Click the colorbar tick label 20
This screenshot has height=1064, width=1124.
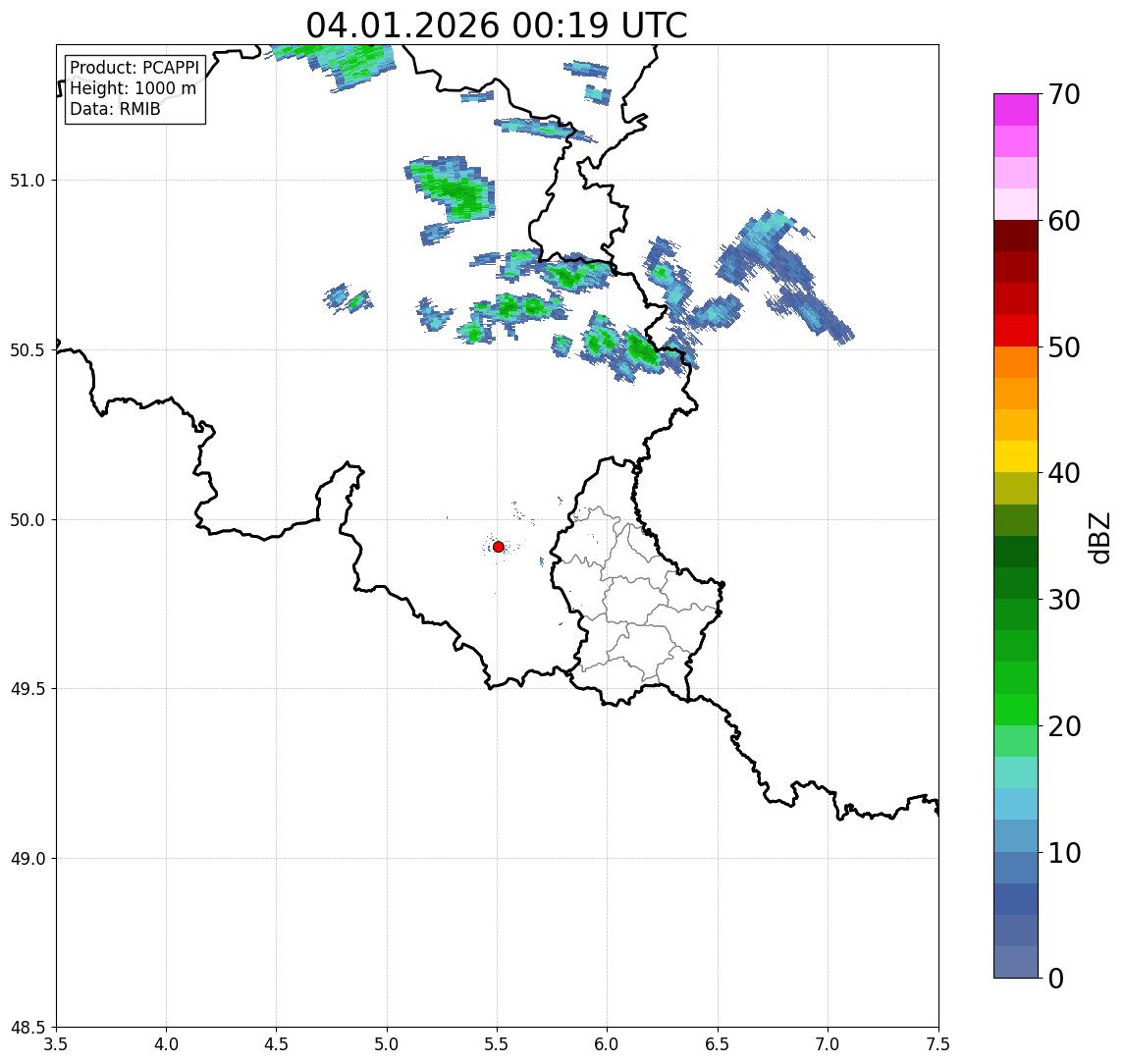pyautogui.click(x=1064, y=726)
